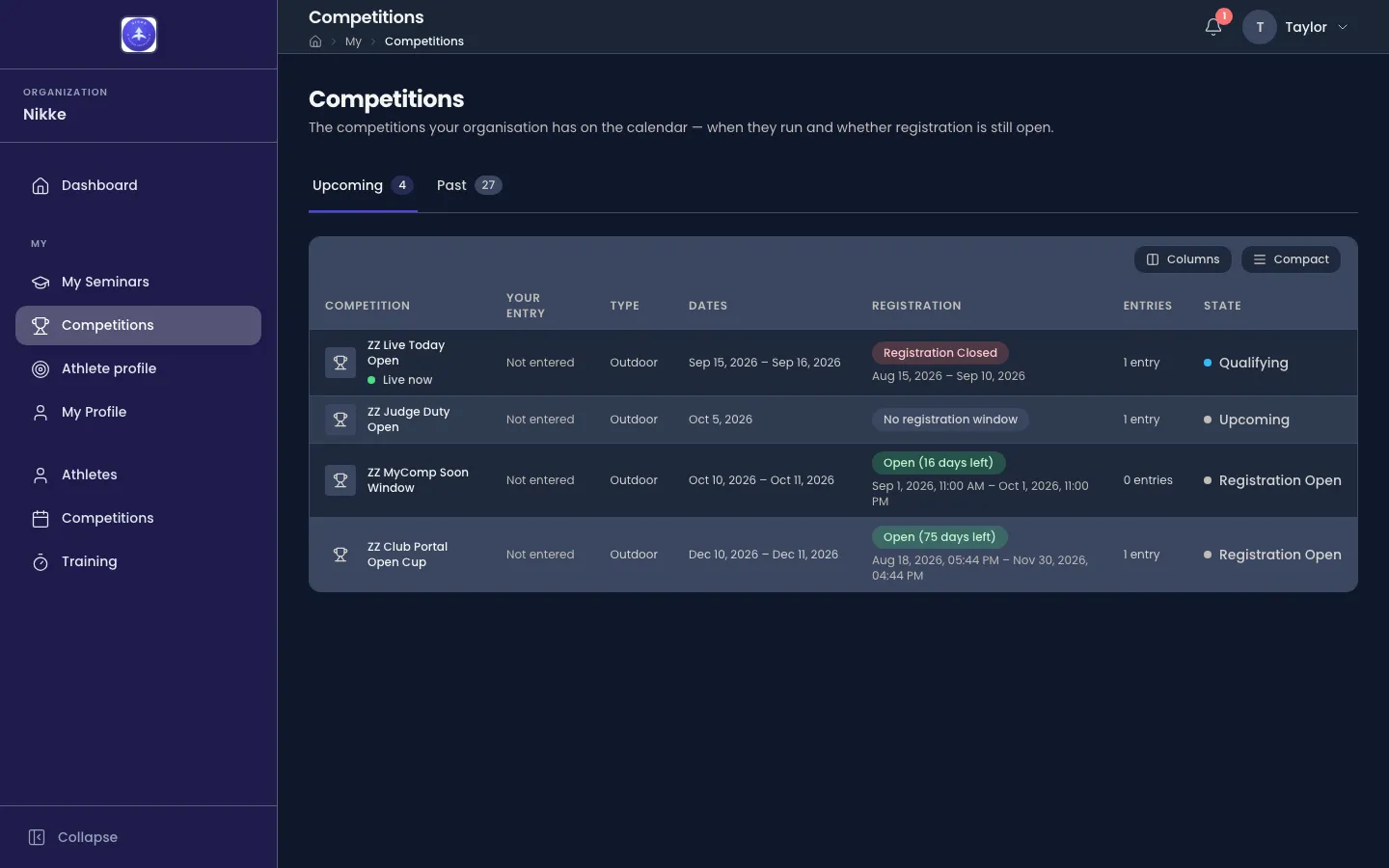Viewport: 1389px width, 868px height.
Task: Click the calendar icon beside lower Competitions
Action: (41, 518)
